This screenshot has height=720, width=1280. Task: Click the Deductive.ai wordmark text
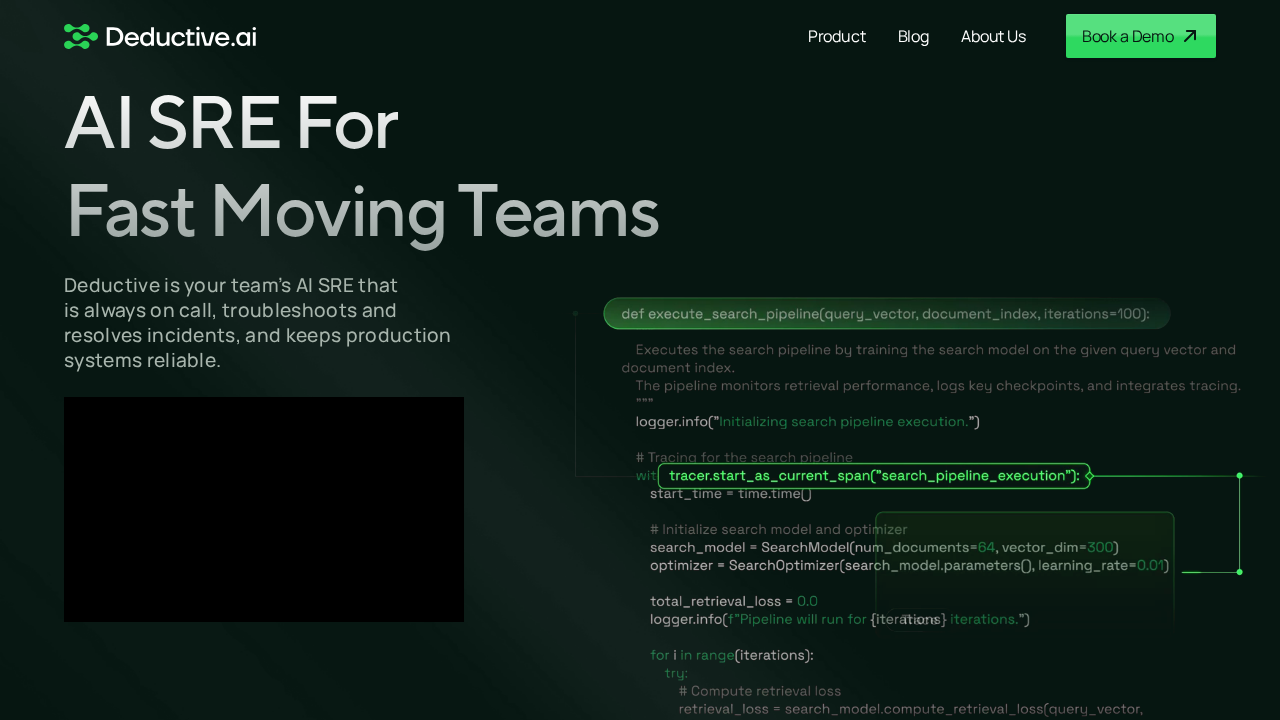pos(181,37)
